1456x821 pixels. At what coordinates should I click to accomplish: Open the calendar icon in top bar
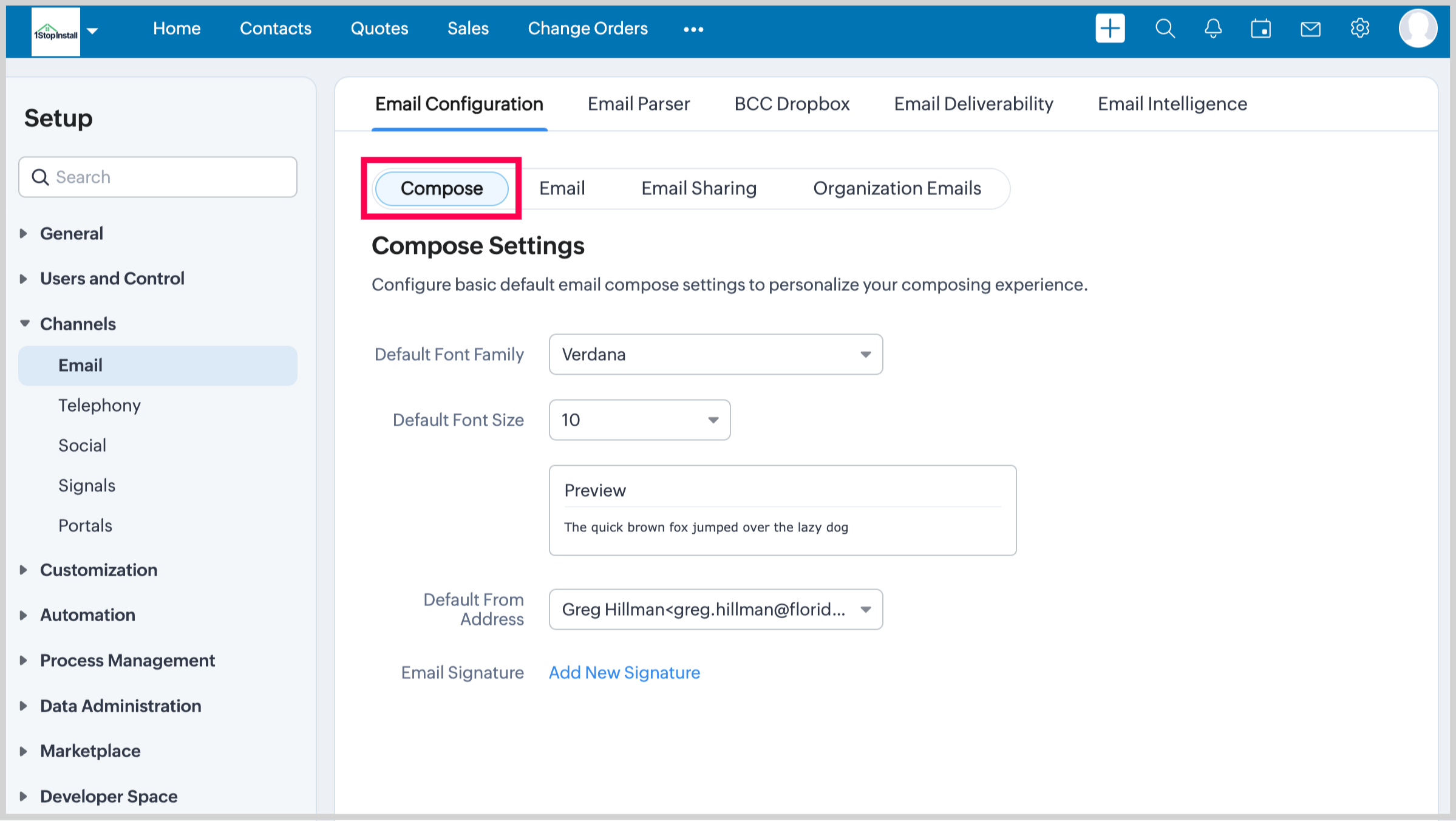1260,29
